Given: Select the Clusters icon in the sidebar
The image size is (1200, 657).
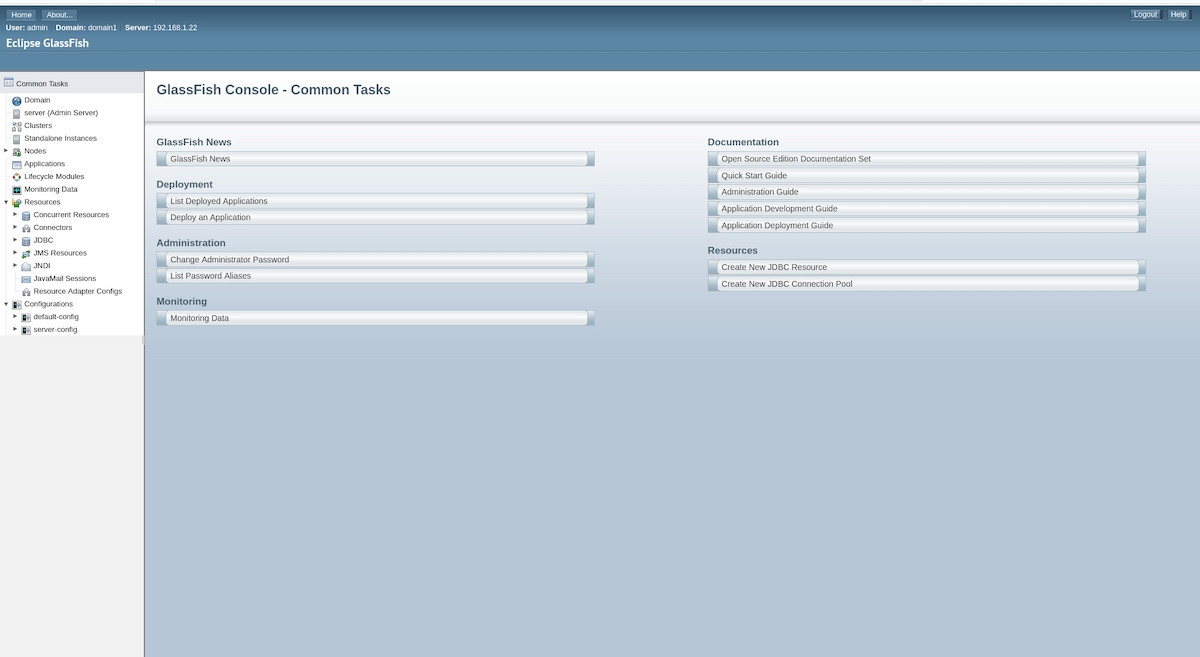Looking at the screenshot, I should tap(15, 125).
